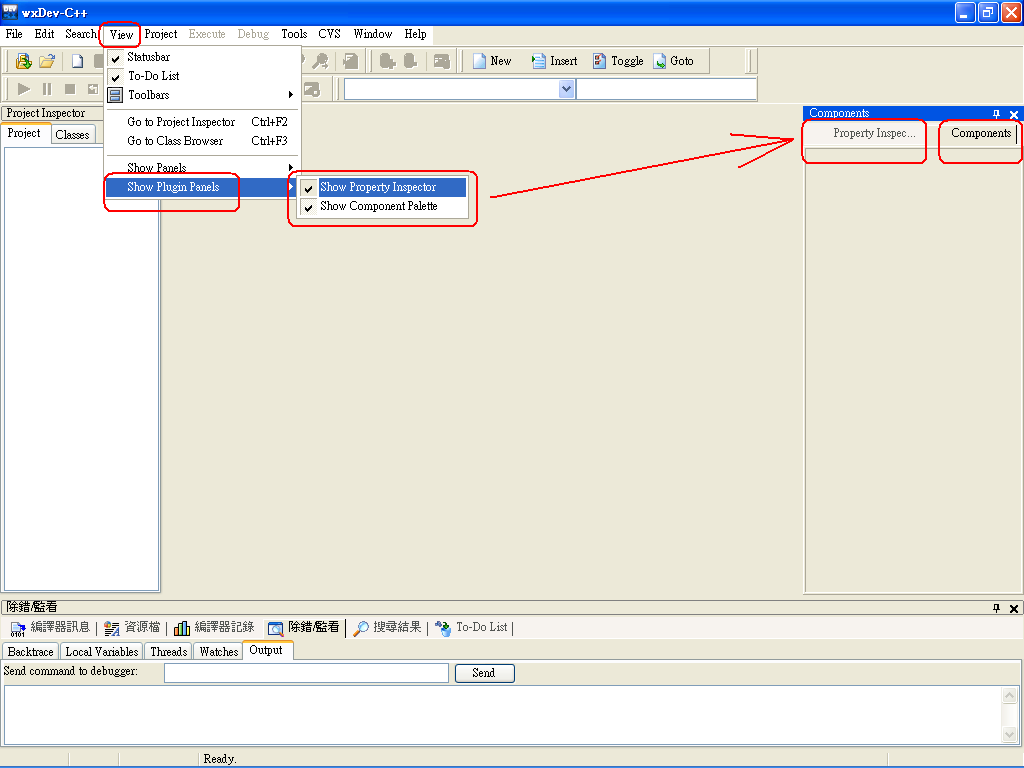1024x768 pixels.
Task: Click the debug pause icon
Action: 47,89
